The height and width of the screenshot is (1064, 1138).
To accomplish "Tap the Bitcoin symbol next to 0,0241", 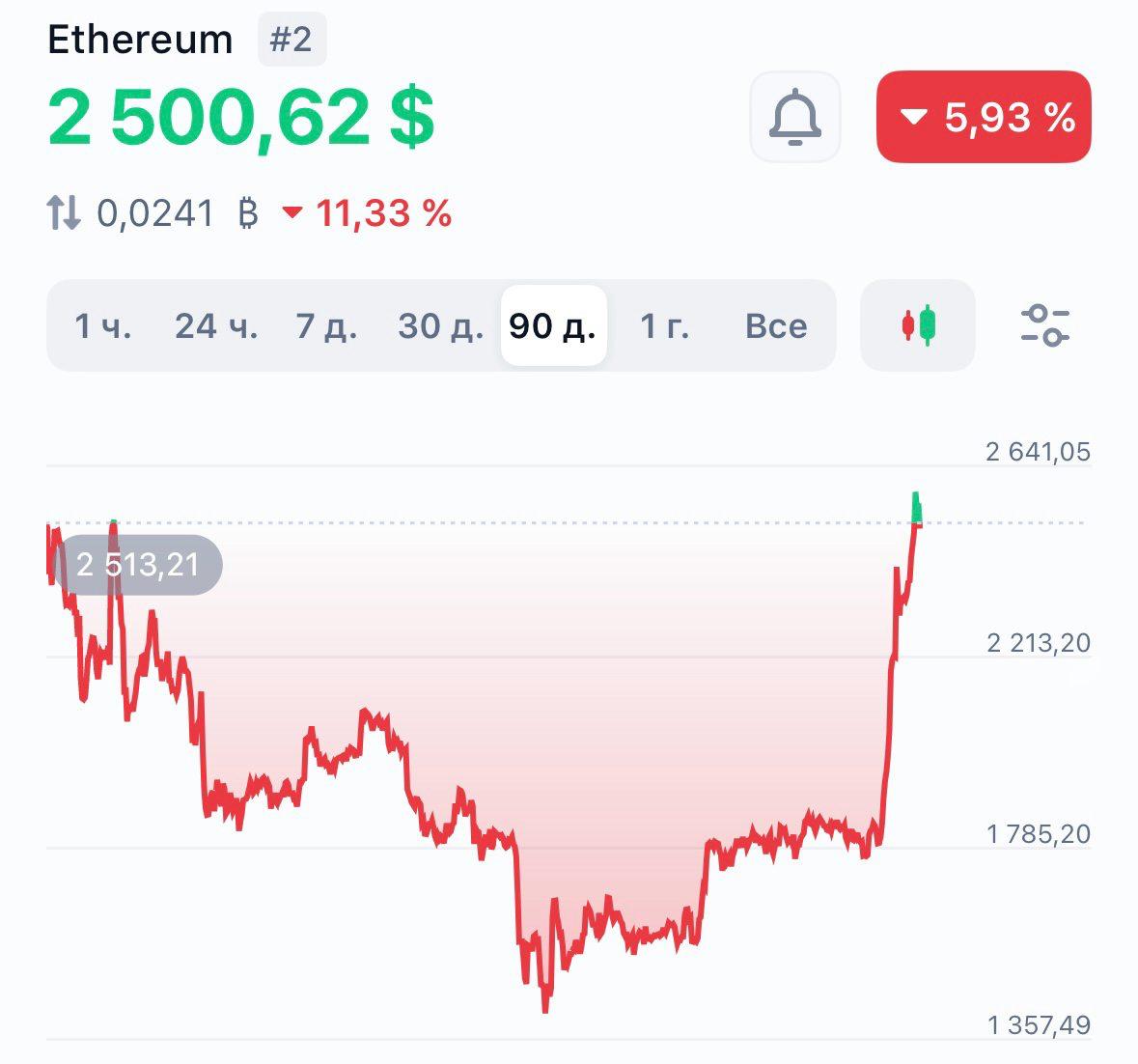I will tap(248, 214).
